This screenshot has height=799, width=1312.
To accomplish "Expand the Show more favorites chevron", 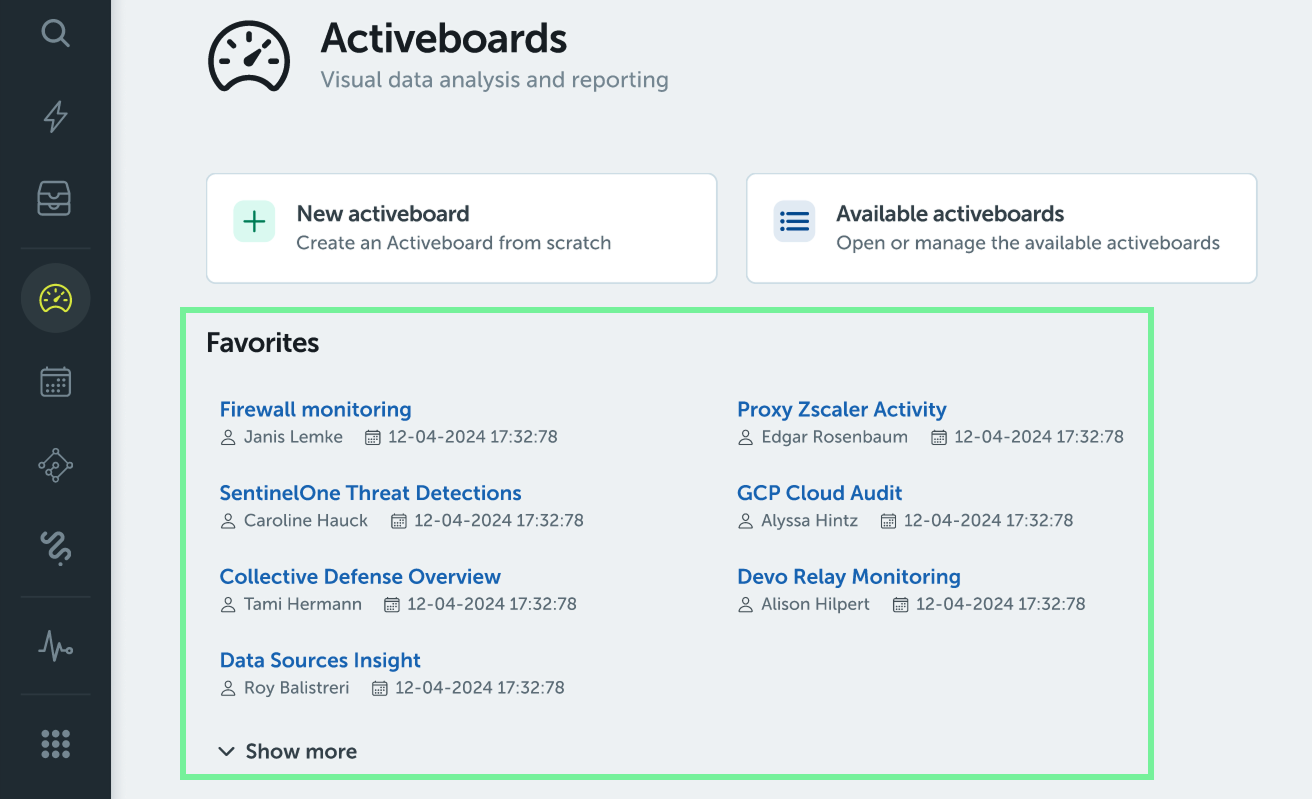I will coord(228,752).
